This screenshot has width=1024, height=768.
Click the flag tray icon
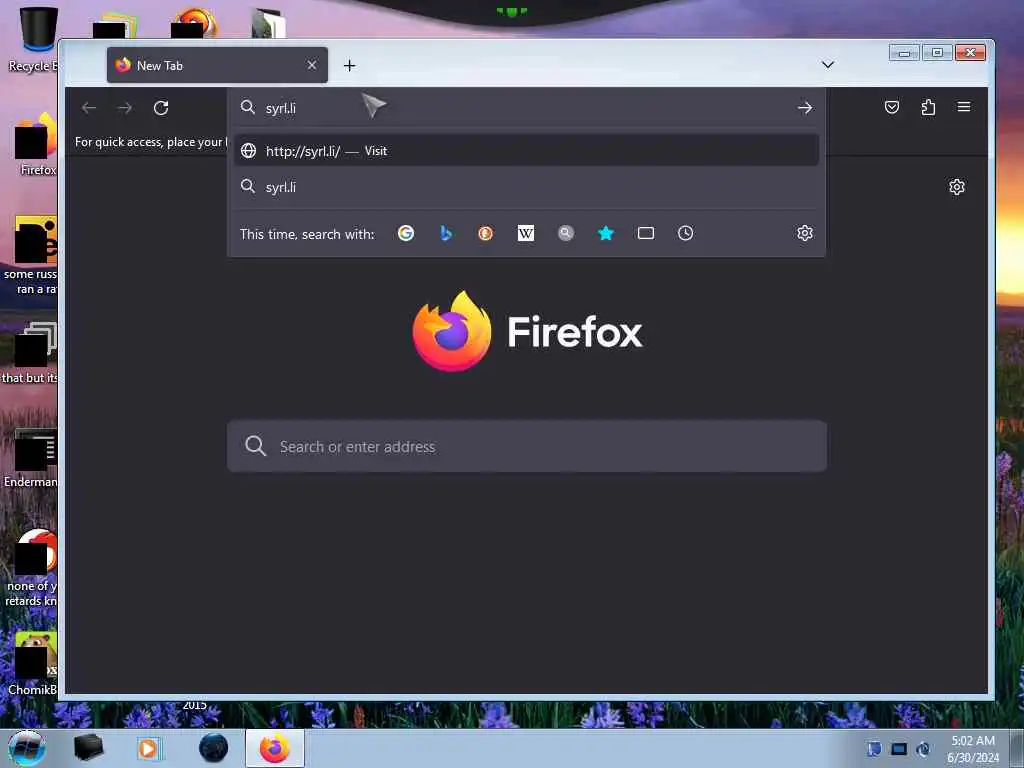(874, 749)
